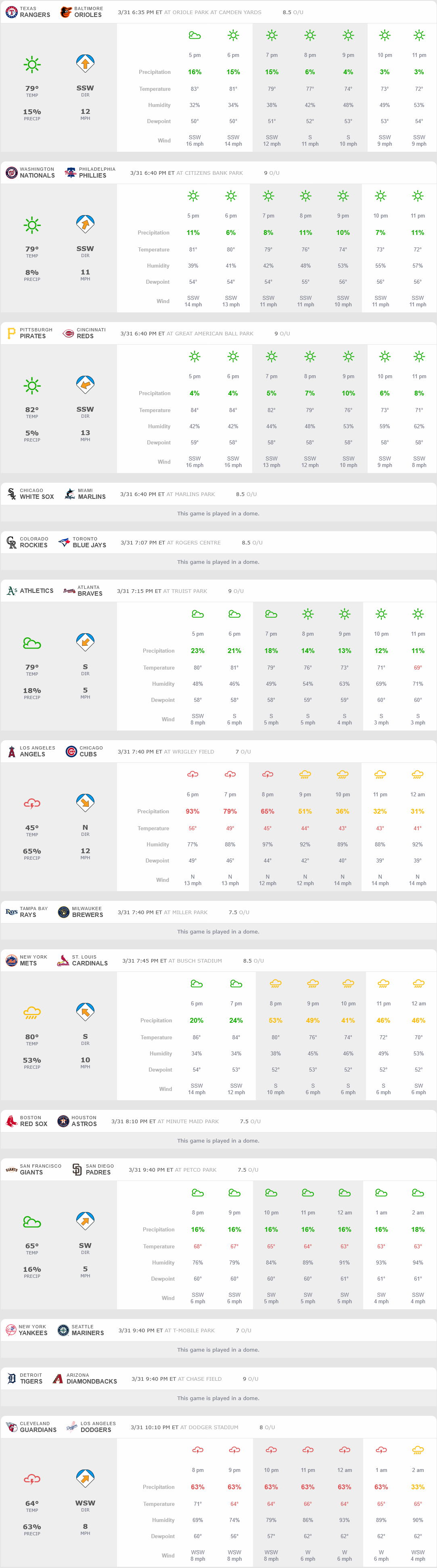Click the wind direction compass for Angels-Cubs game
The width and height of the screenshot is (437, 1568).
pos(85,803)
